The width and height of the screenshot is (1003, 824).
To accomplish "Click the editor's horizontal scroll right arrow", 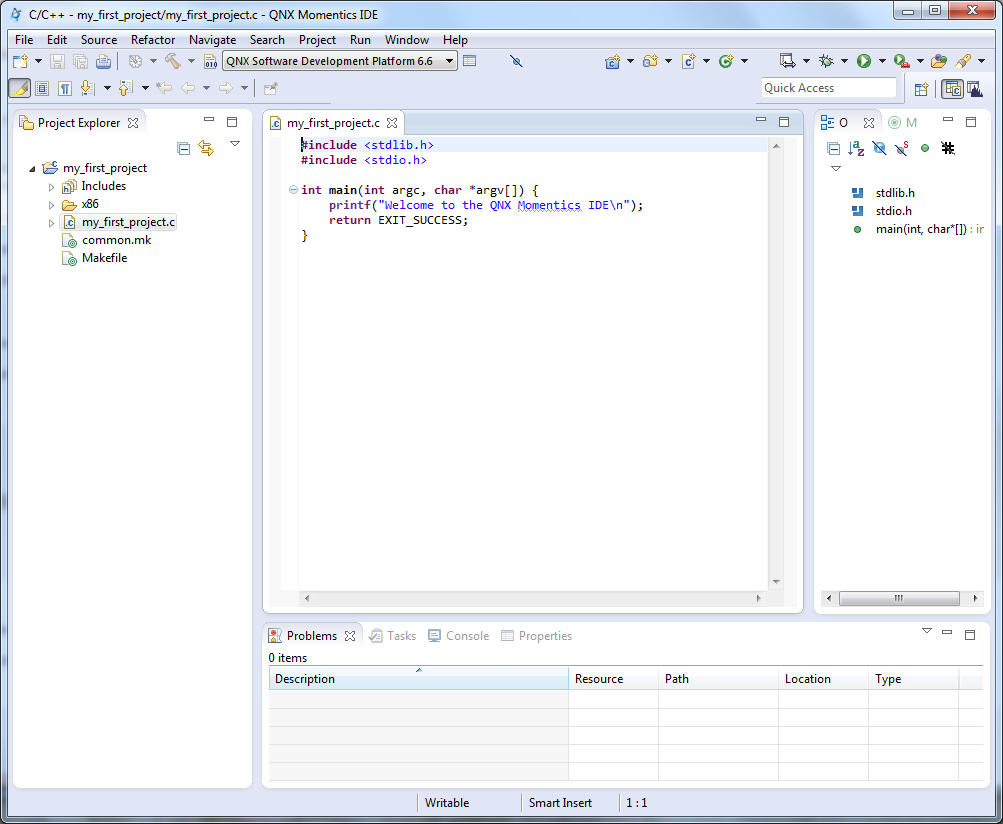I will [759, 599].
